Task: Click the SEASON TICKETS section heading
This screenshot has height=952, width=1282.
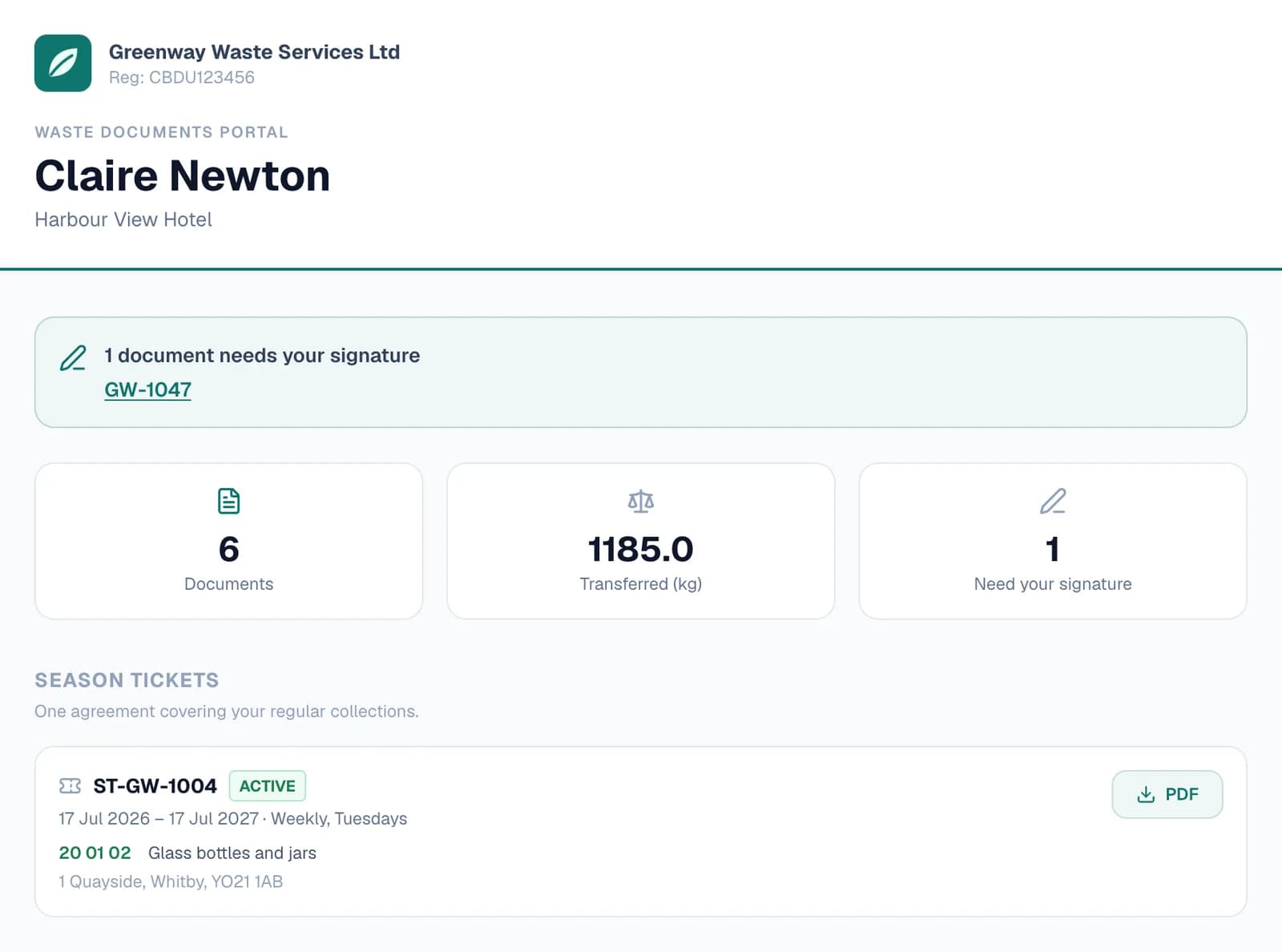Action: point(127,680)
